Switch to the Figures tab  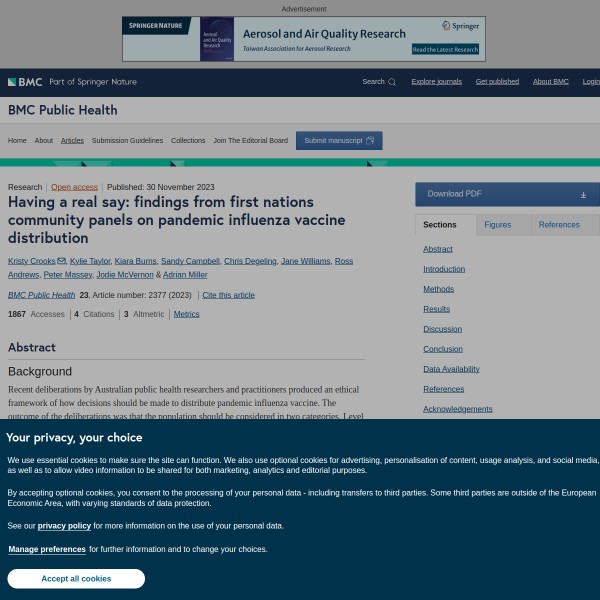pyautogui.click(x=497, y=225)
